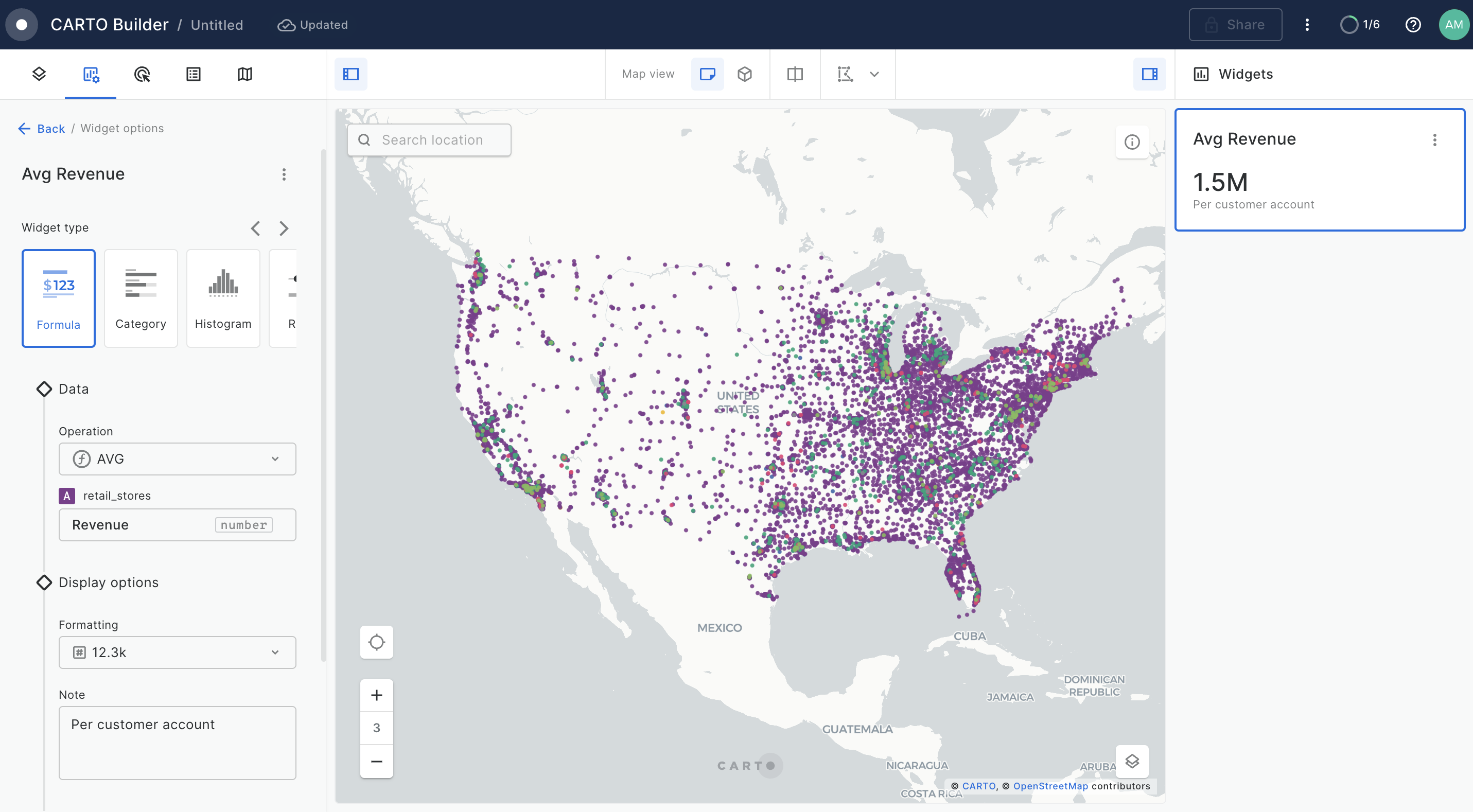Toggle the right Widgets panel

tap(1149, 74)
